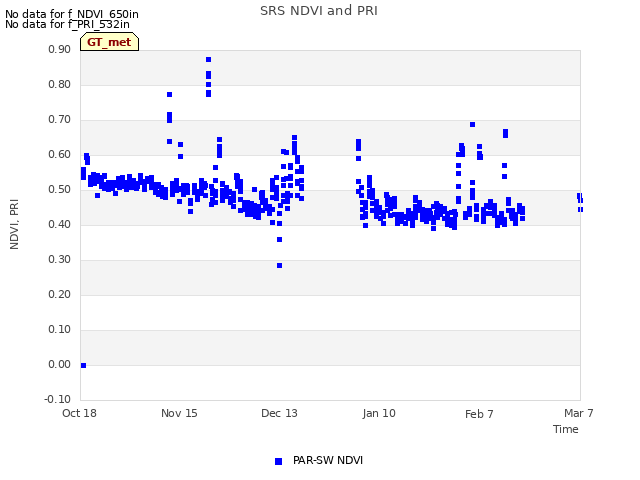The width and height of the screenshot is (640, 480).
Task: Click the 'No data for f_PRI_532in' message
Action: [67, 24]
